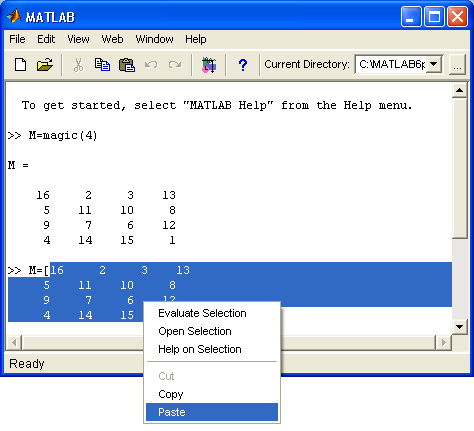Click the Redo arrow toolbar icon

pos(175,64)
